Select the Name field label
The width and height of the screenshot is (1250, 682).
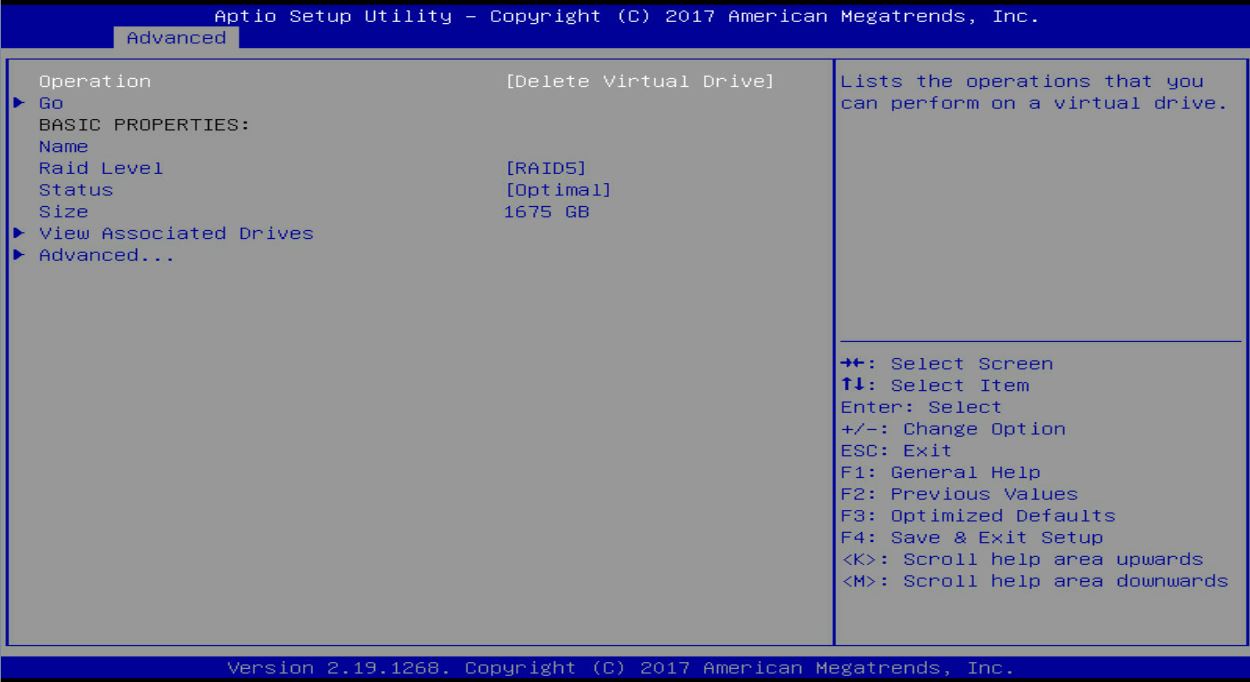tap(63, 147)
